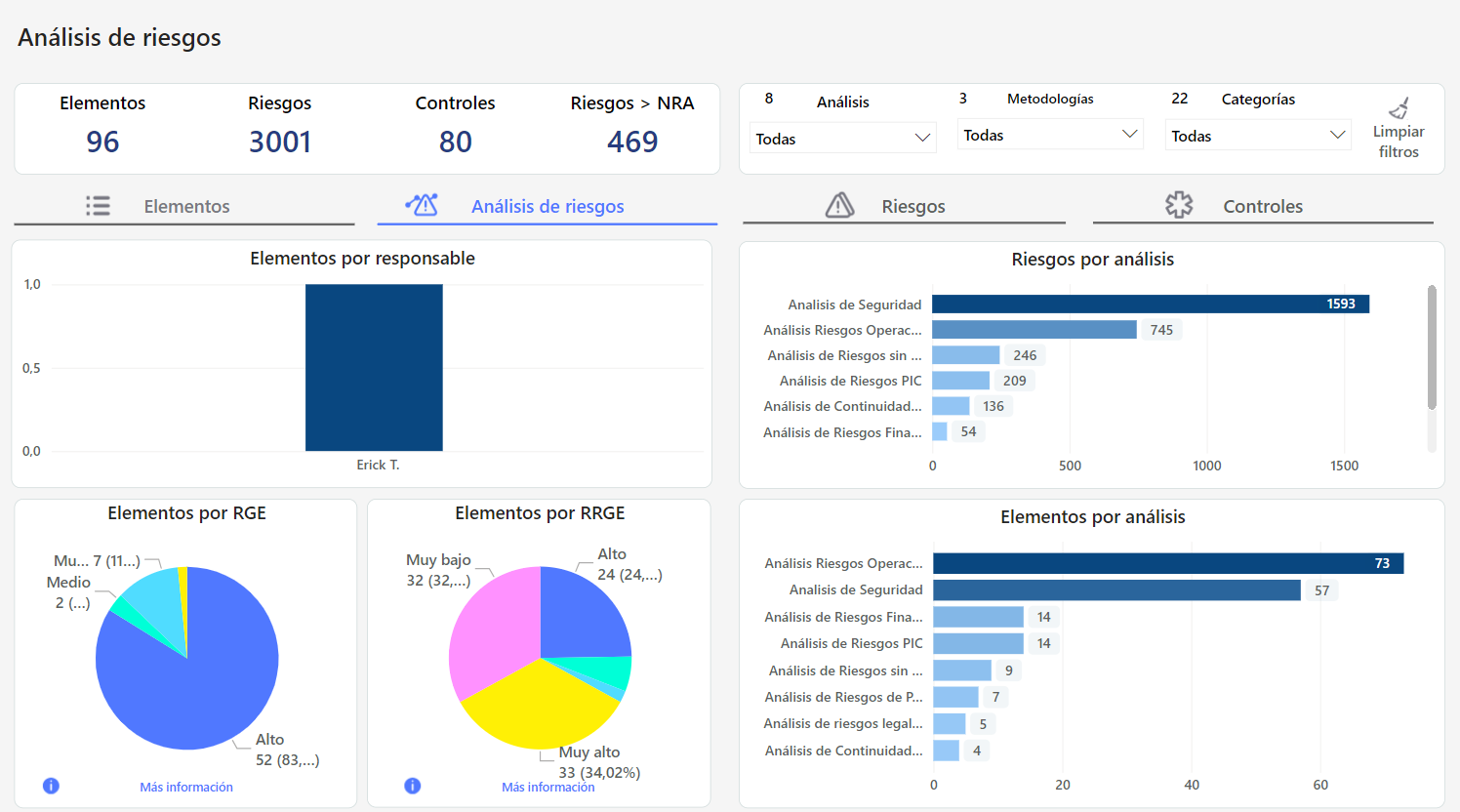Expand the Metodologías dropdown list

click(x=1050, y=135)
